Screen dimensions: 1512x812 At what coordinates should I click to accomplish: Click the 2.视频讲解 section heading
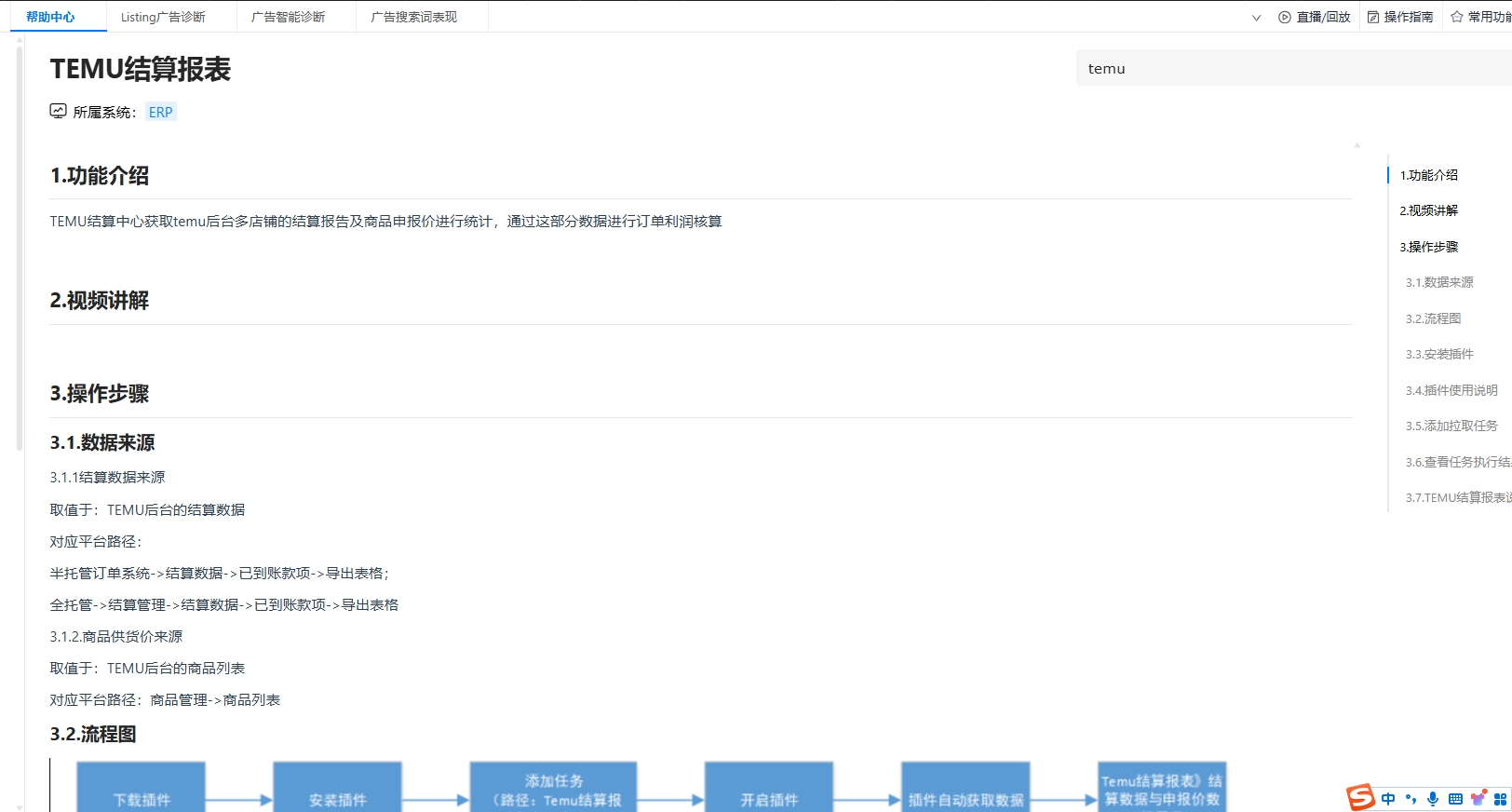click(100, 301)
